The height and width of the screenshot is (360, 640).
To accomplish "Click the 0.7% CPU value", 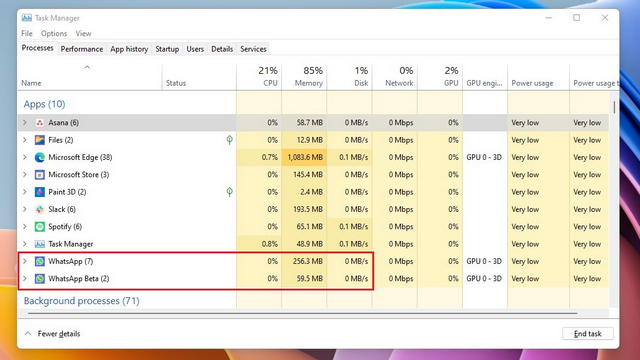I will tap(270, 157).
